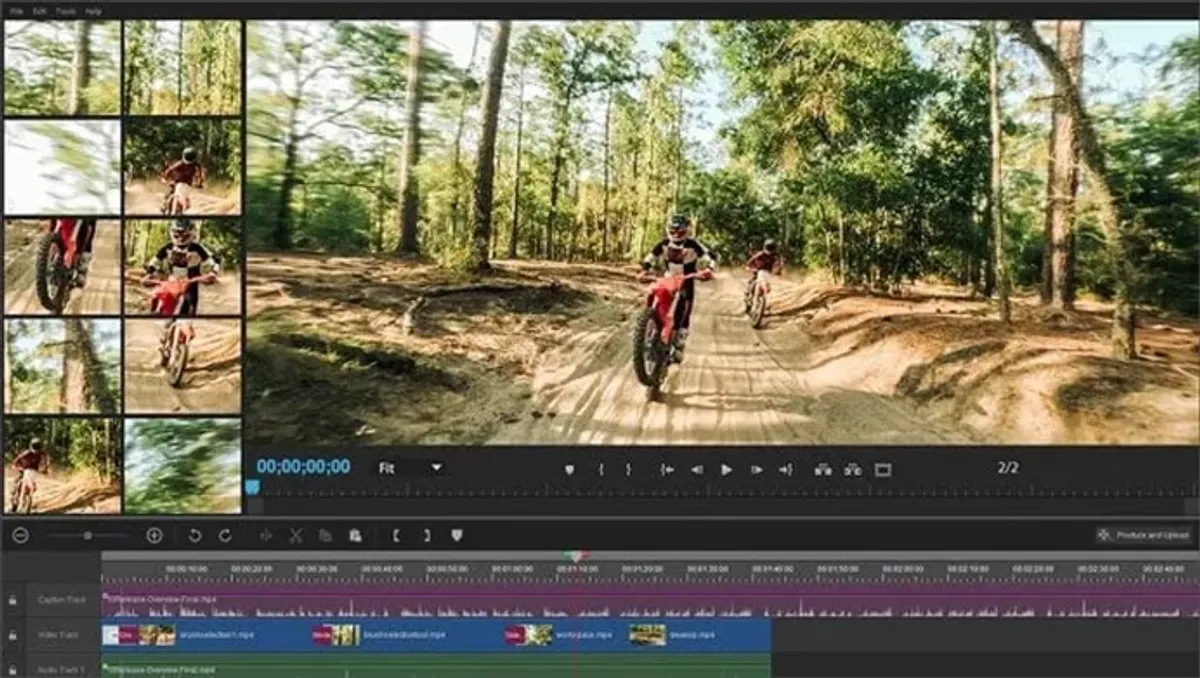Toggle the full-screen preview icon
Viewport: 1200px width, 678px height.
[x=883, y=469]
